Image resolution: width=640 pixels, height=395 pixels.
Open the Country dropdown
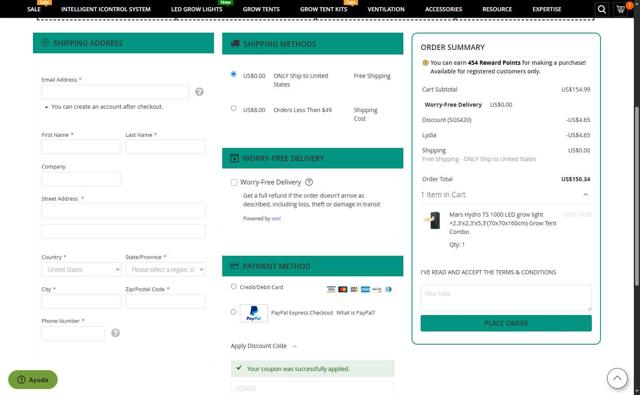81,269
